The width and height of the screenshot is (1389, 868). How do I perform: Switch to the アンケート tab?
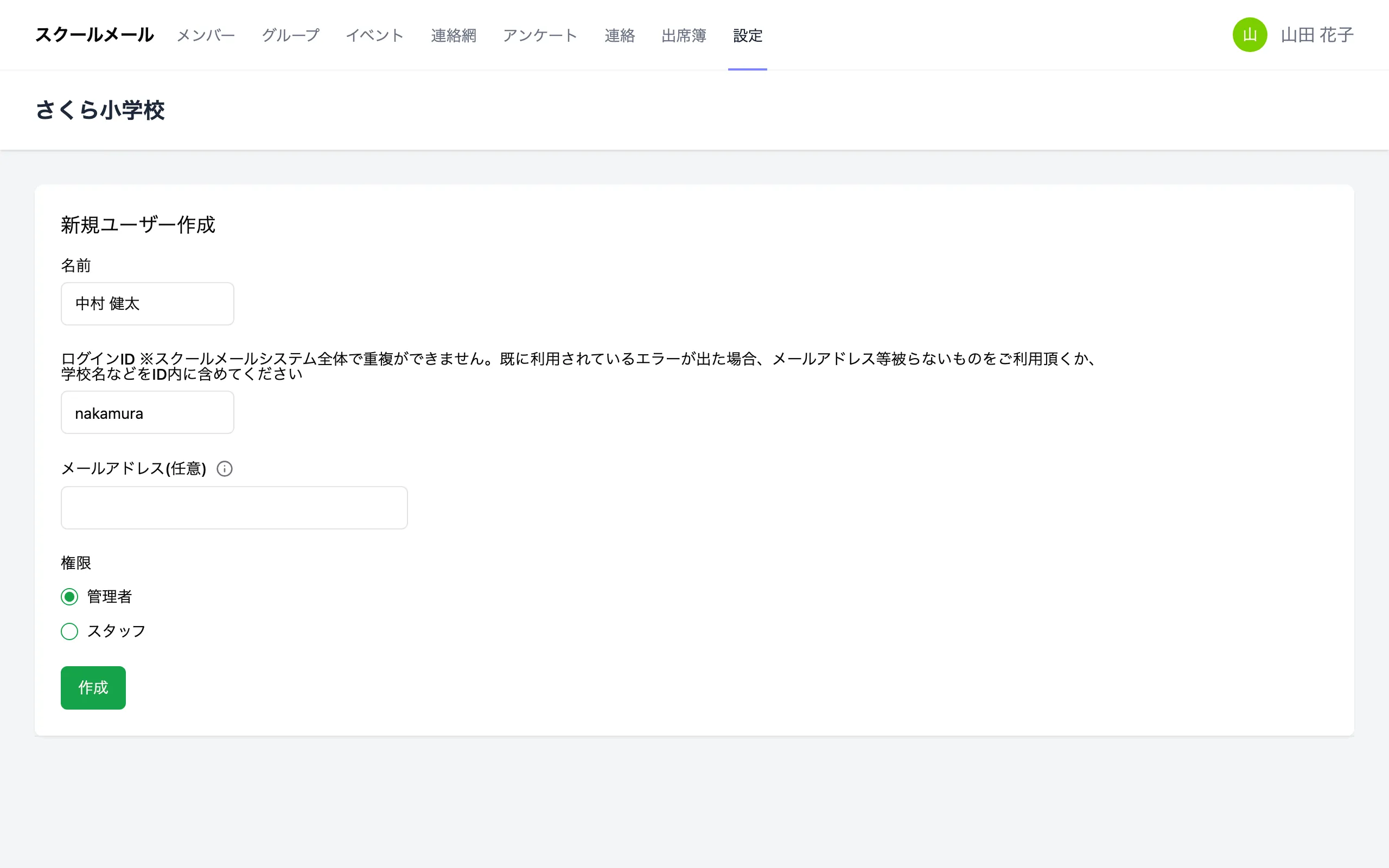pyautogui.click(x=540, y=36)
